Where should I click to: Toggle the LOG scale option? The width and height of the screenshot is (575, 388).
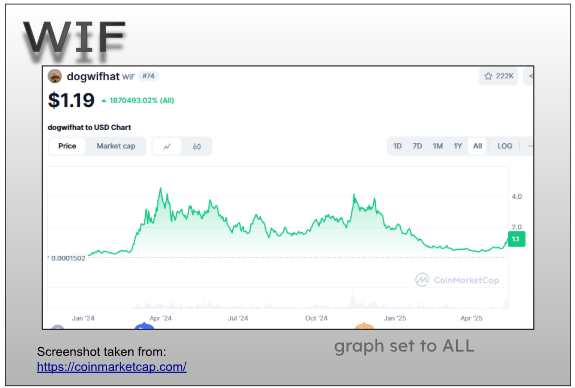coord(505,146)
